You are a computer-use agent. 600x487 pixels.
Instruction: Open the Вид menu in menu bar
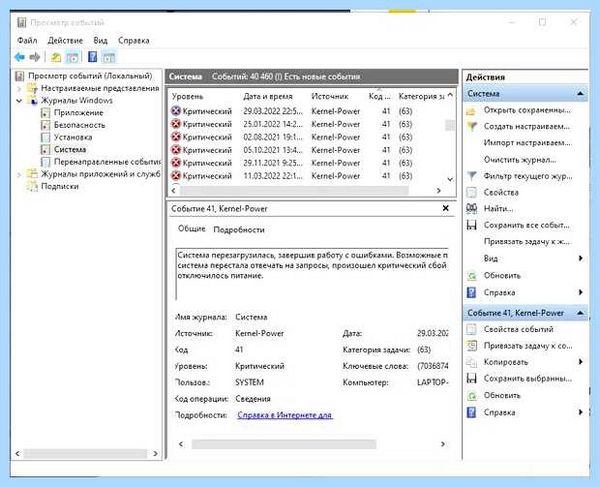[x=100, y=40]
